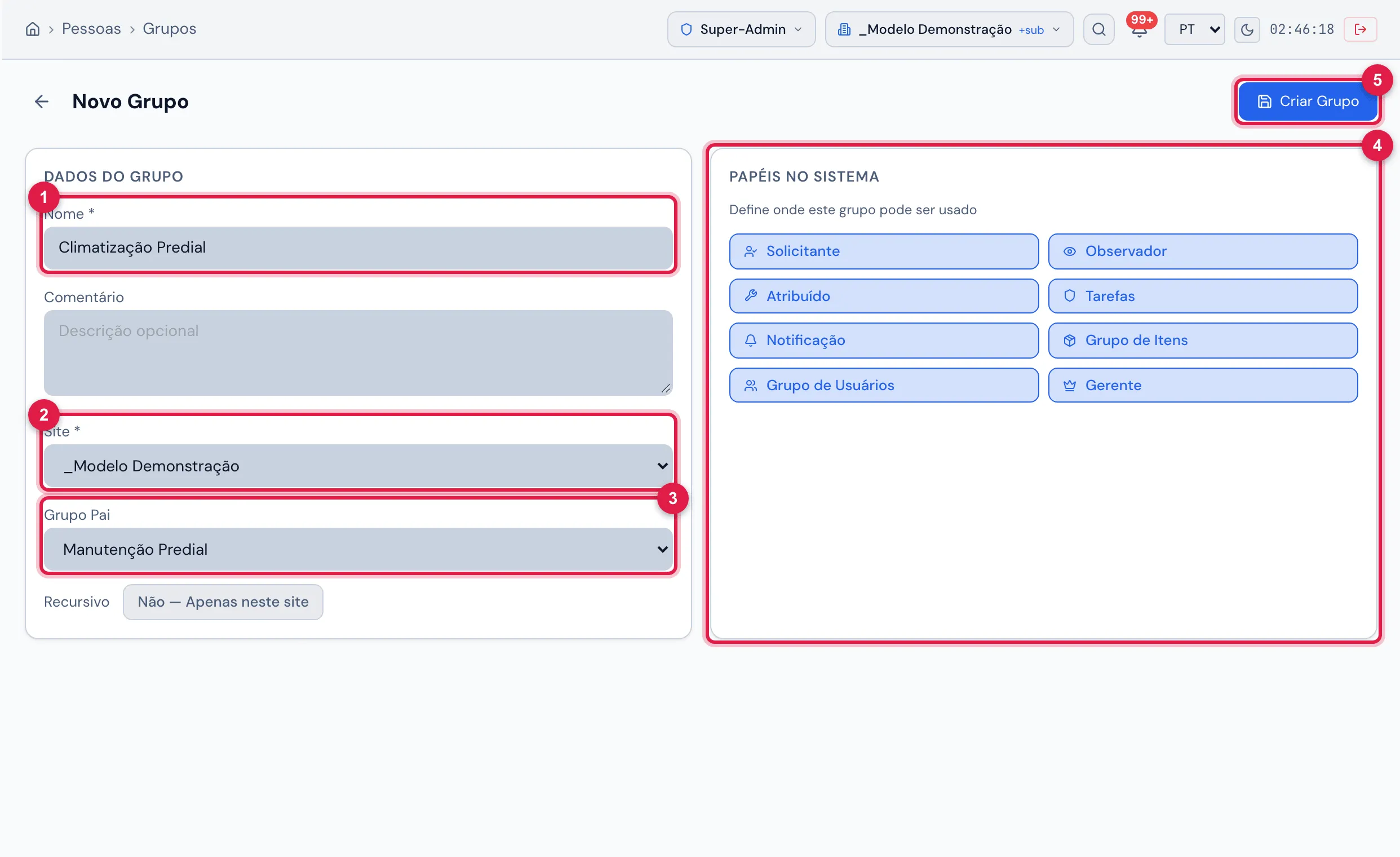Image resolution: width=1400 pixels, height=857 pixels.
Task: Open the search magnifier icon
Action: point(1099,29)
